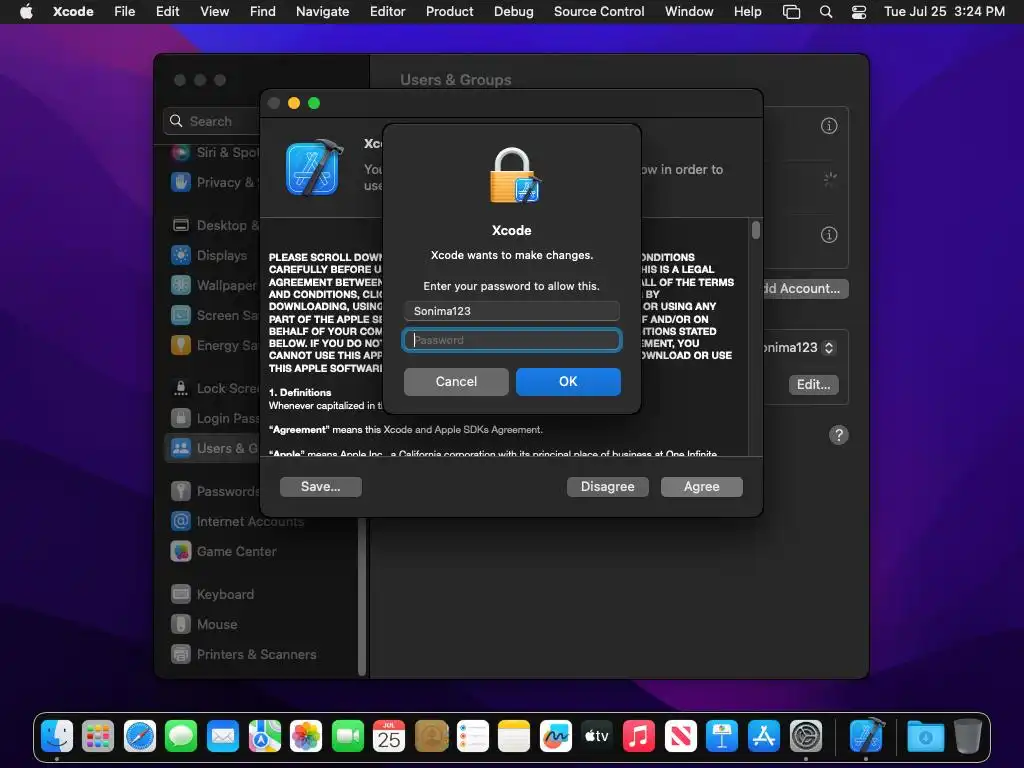Open Control Center in the menu bar

coord(859,12)
